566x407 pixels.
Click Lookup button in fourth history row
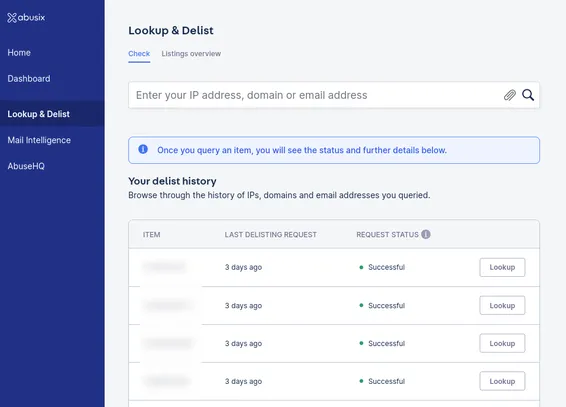(x=502, y=381)
